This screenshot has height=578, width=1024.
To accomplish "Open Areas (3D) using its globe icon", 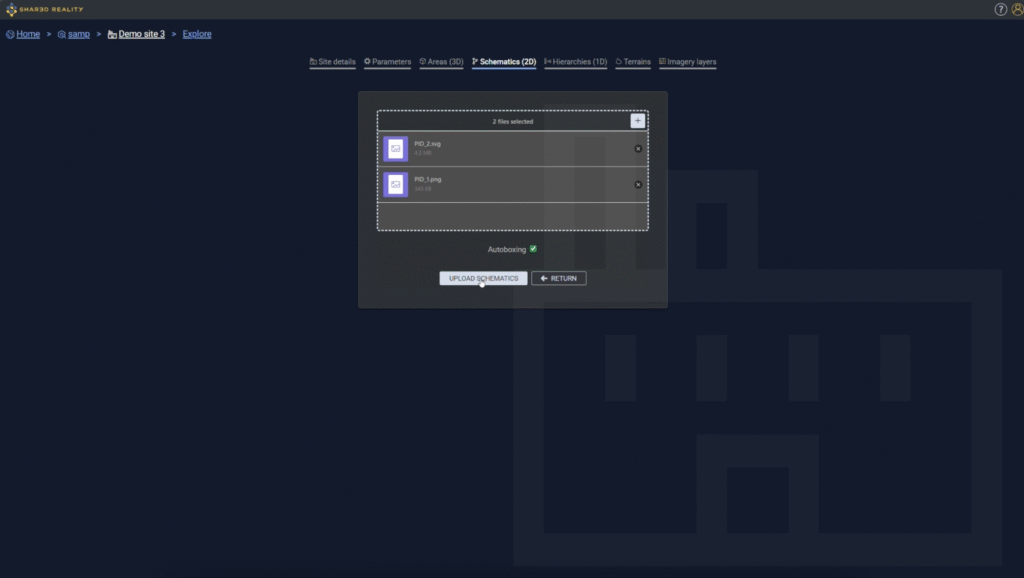I will click(424, 61).
